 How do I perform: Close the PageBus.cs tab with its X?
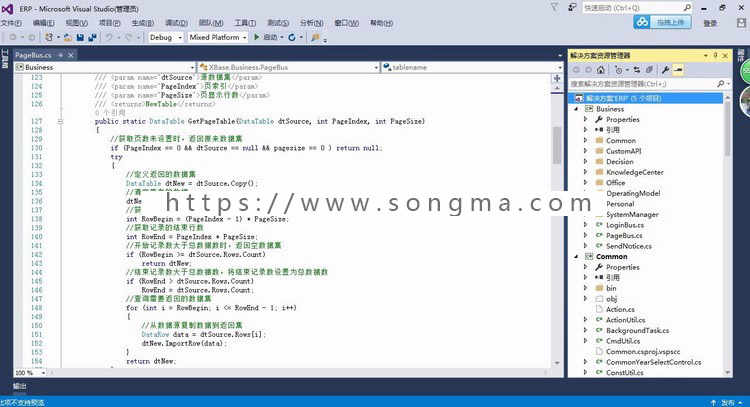[x=71, y=55]
